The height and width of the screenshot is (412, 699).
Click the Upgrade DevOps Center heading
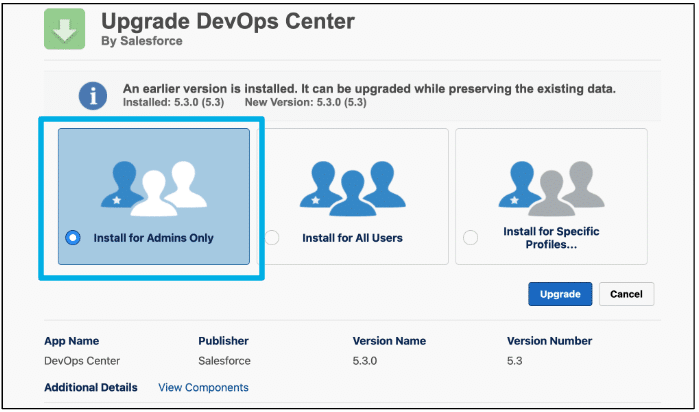point(228,21)
